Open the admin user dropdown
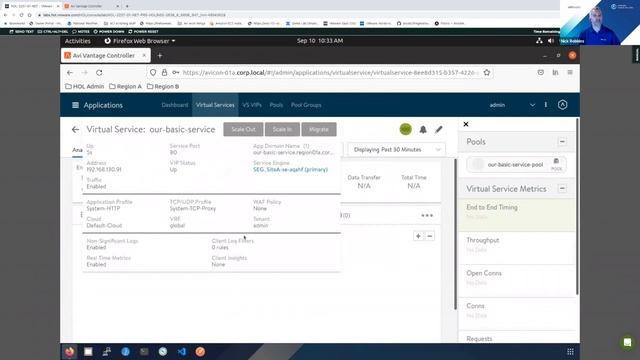Image resolution: width=640 pixels, height=360 pixels. [512, 105]
